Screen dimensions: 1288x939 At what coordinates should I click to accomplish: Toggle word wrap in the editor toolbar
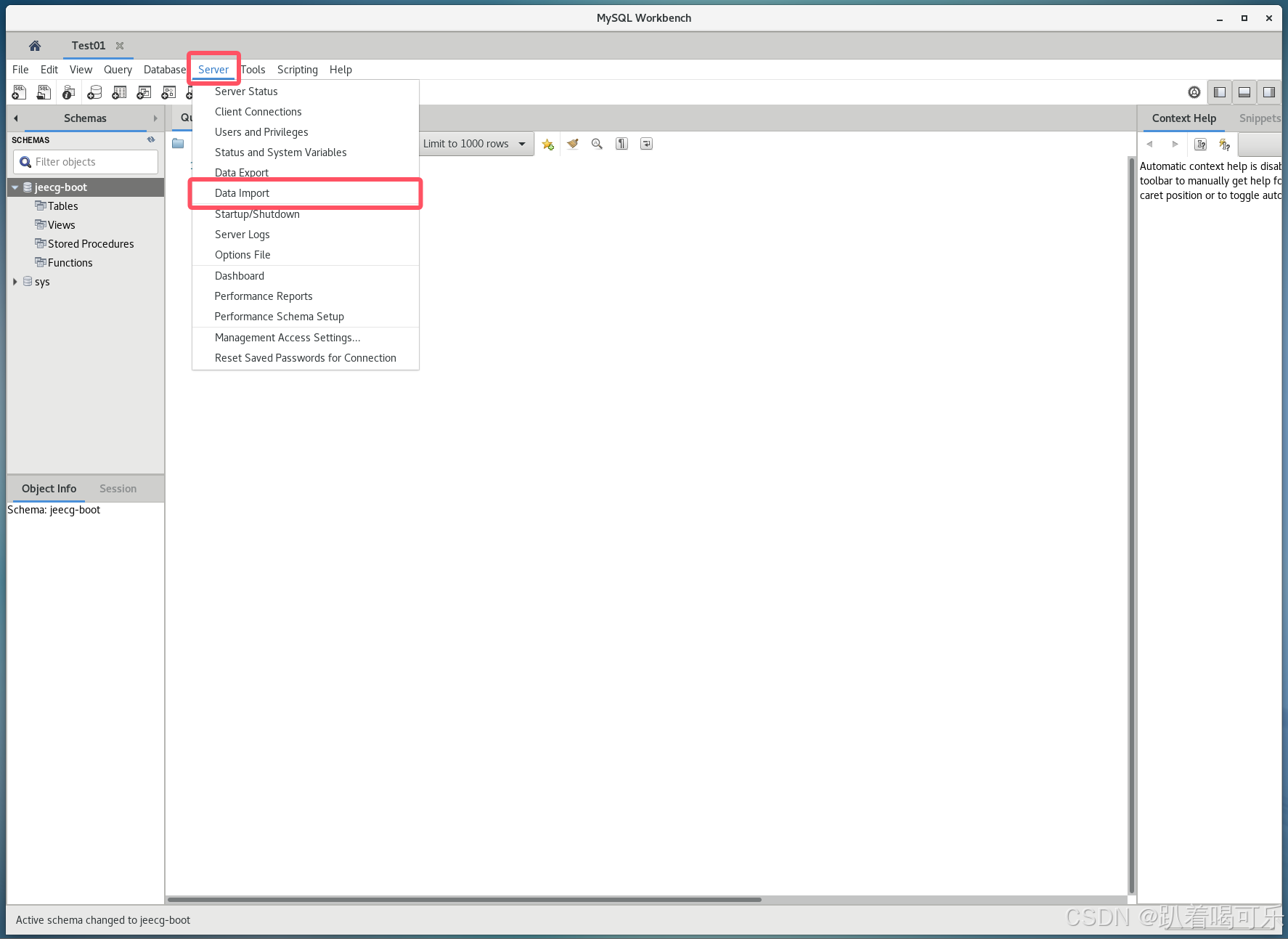[646, 144]
